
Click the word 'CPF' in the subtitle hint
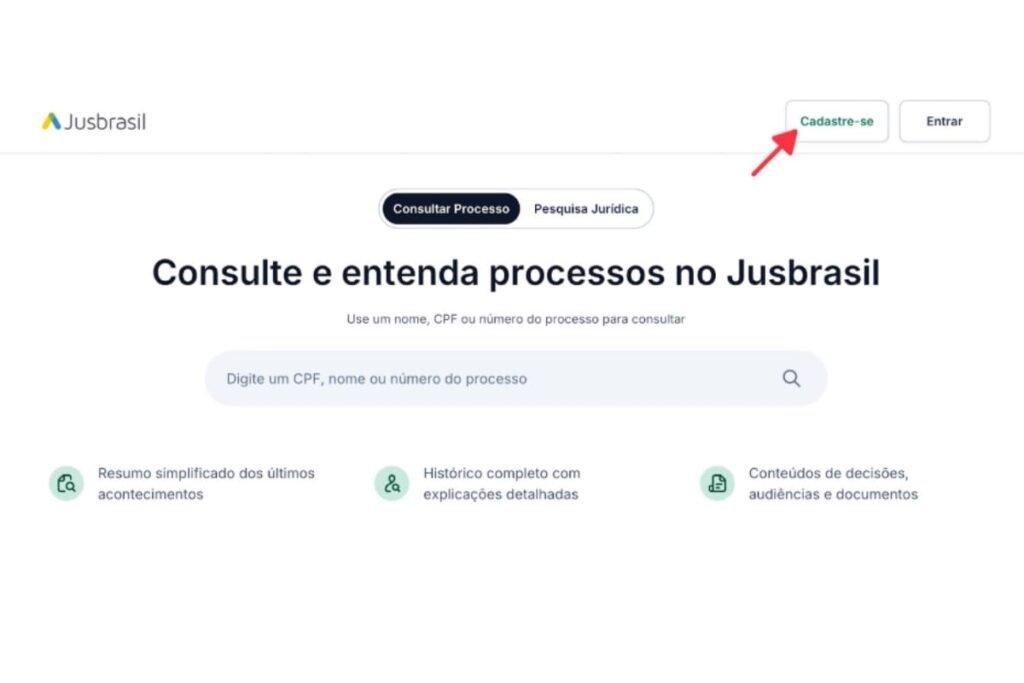tap(445, 319)
